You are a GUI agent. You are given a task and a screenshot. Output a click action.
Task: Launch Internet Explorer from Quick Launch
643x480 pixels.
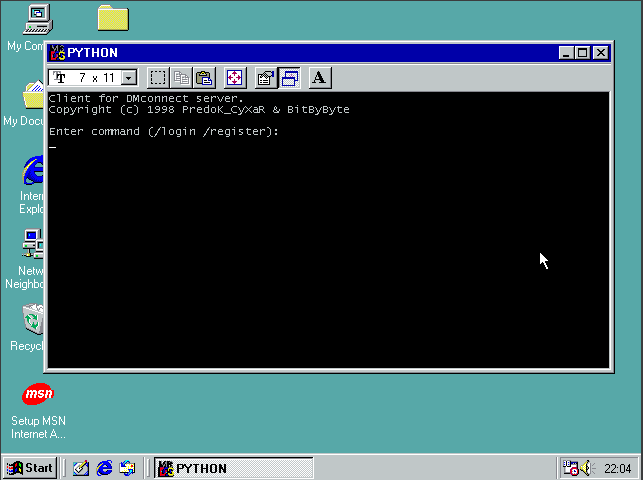coord(103,468)
